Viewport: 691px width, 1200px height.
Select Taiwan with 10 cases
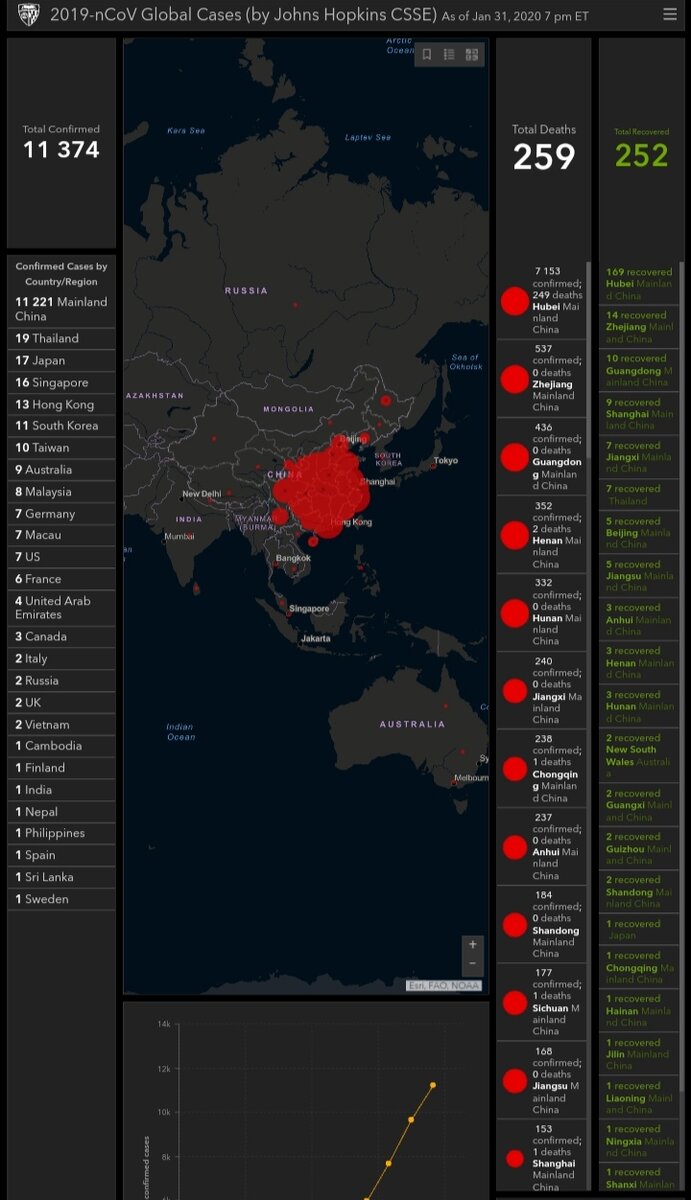point(61,447)
